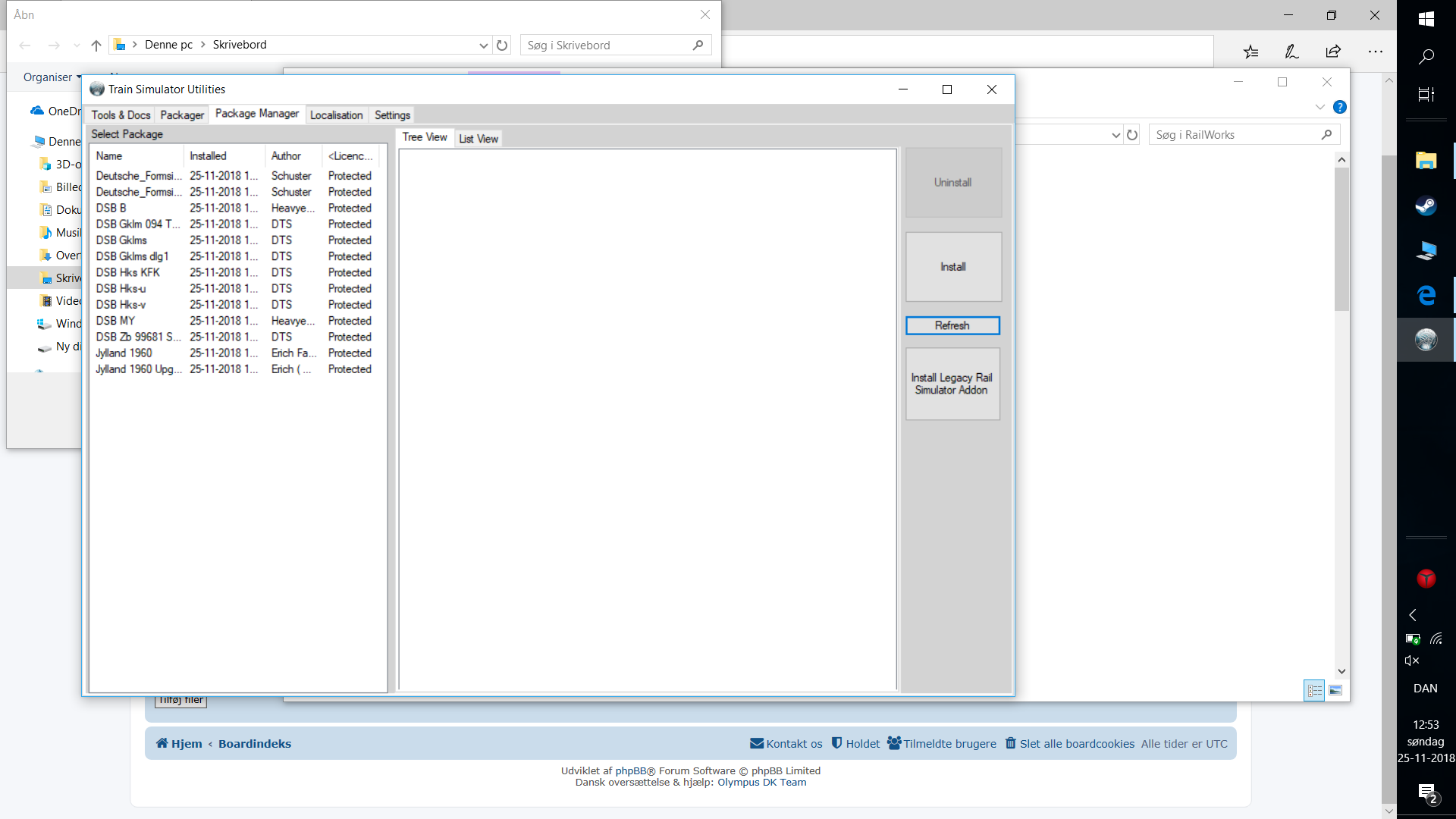Open Steam from the taskbar
Screen dimensions: 1456x819
[x=1426, y=206]
